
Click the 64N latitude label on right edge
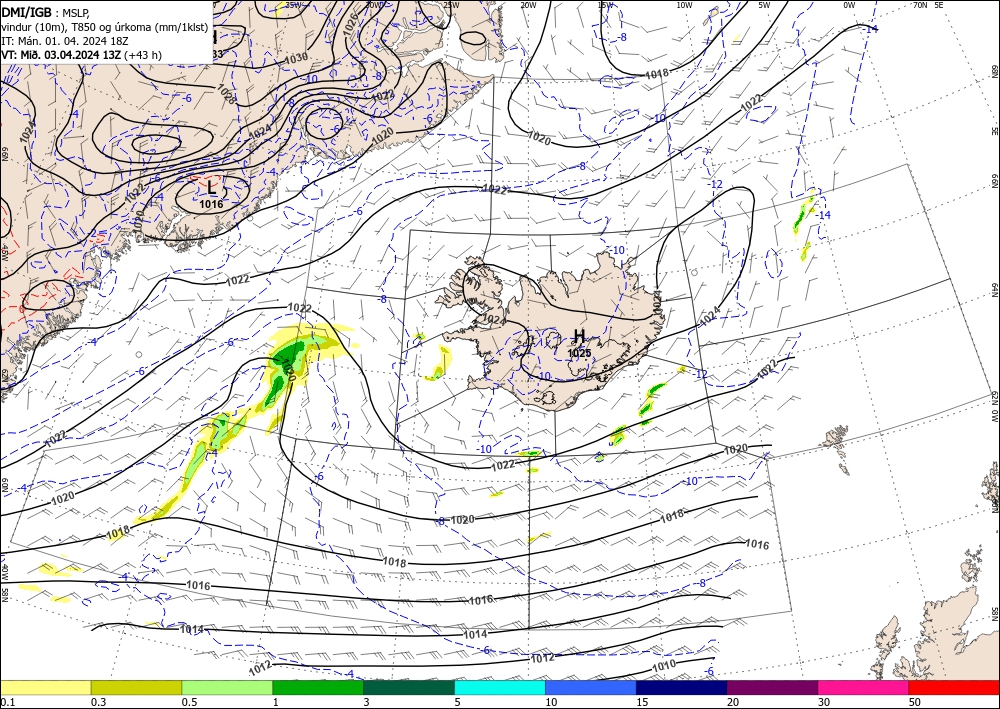[x=994, y=290]
